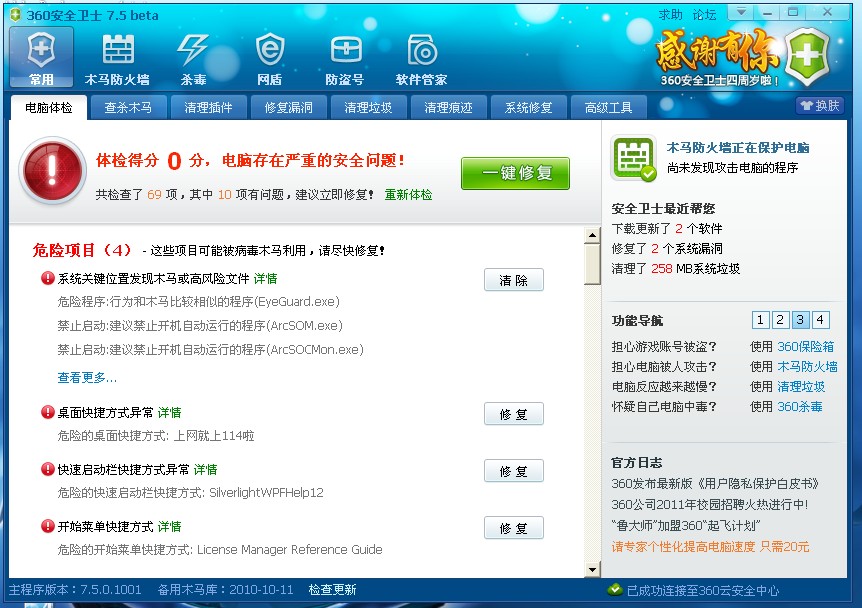The height and width of the screenshot is (608, 862).
Task: Switch to the 高级工具 tab
Action: coord(609,108)
